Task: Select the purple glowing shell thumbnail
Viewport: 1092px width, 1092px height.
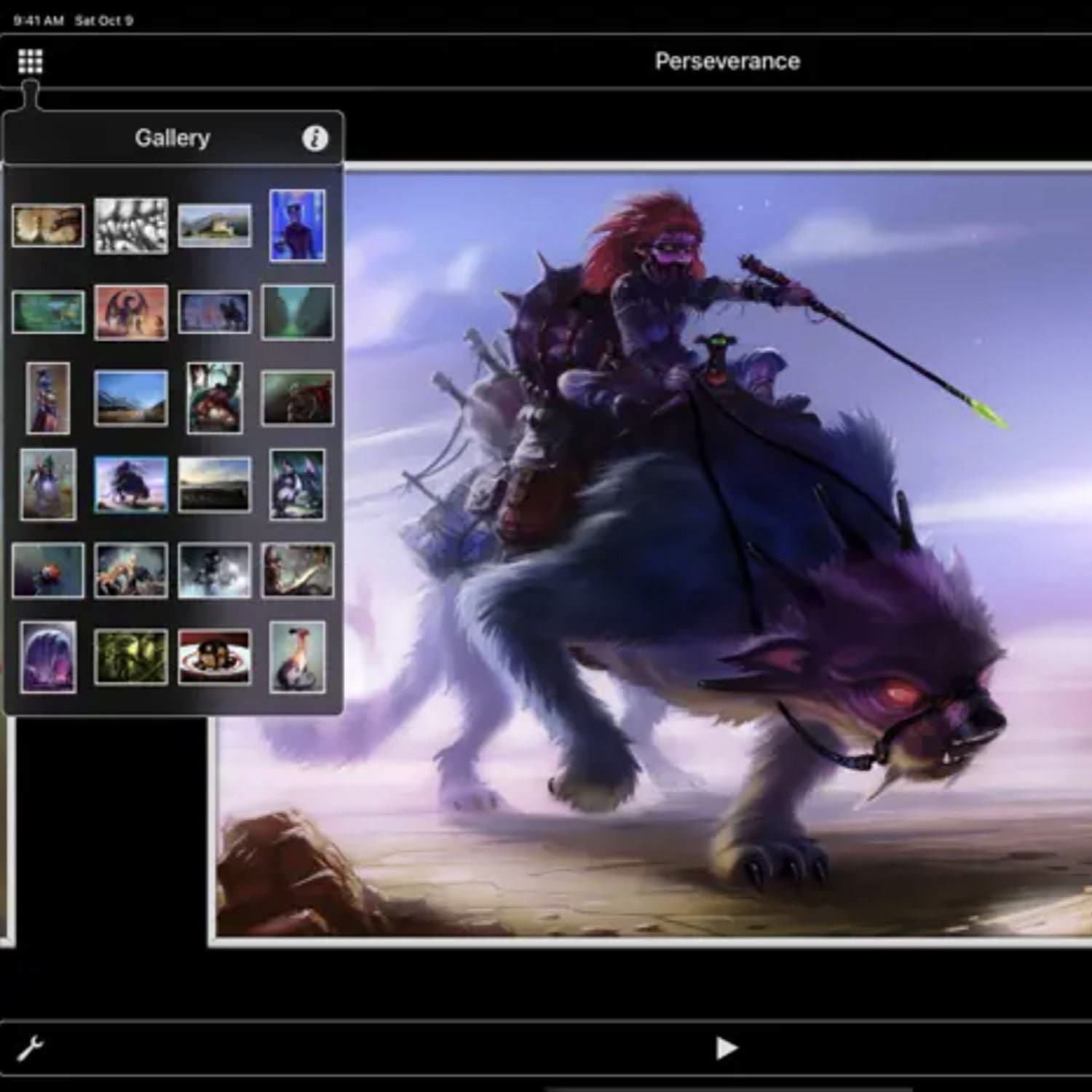Action: 48,657
